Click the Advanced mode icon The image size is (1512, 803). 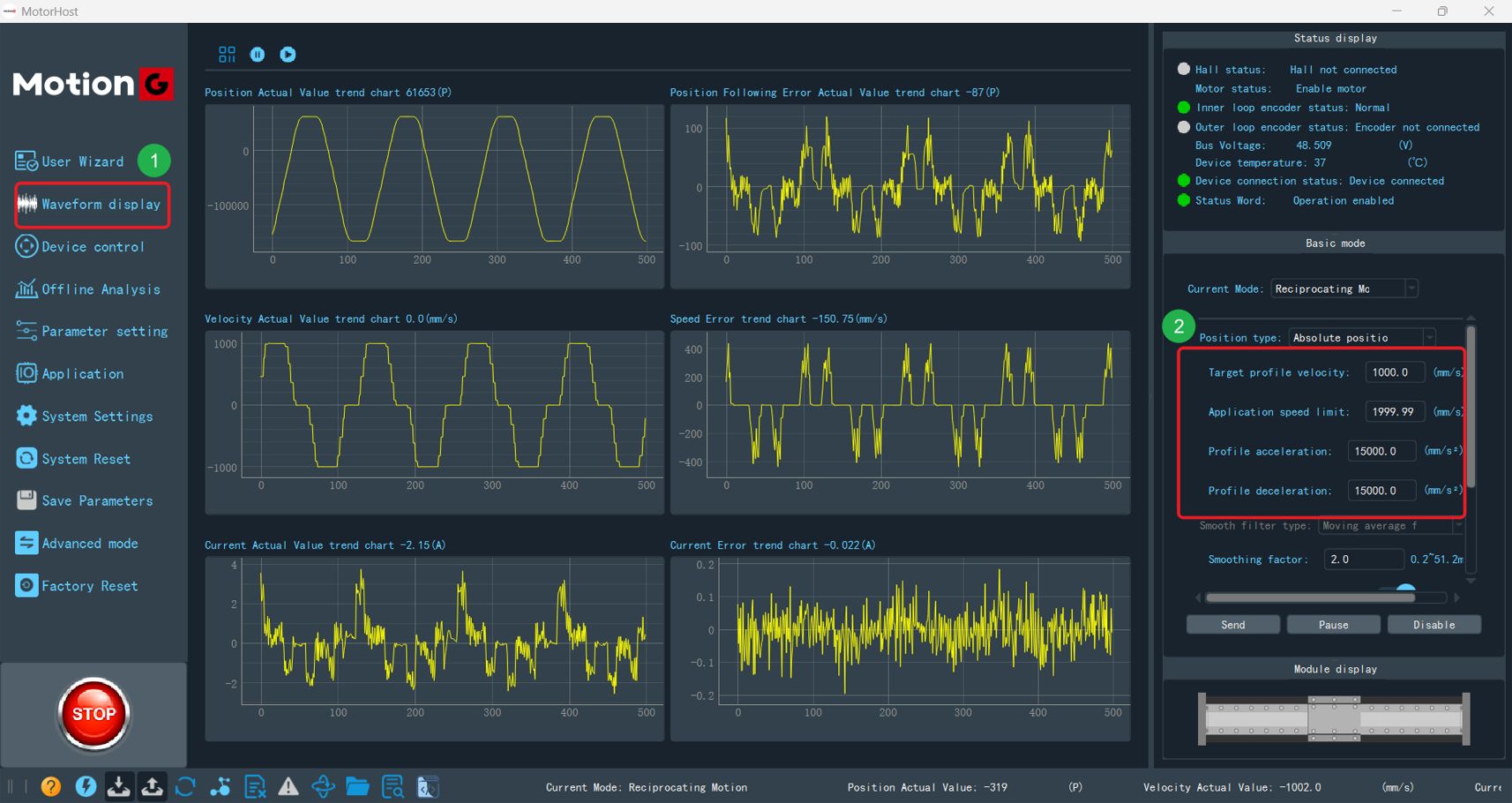[x=26, y=543]
